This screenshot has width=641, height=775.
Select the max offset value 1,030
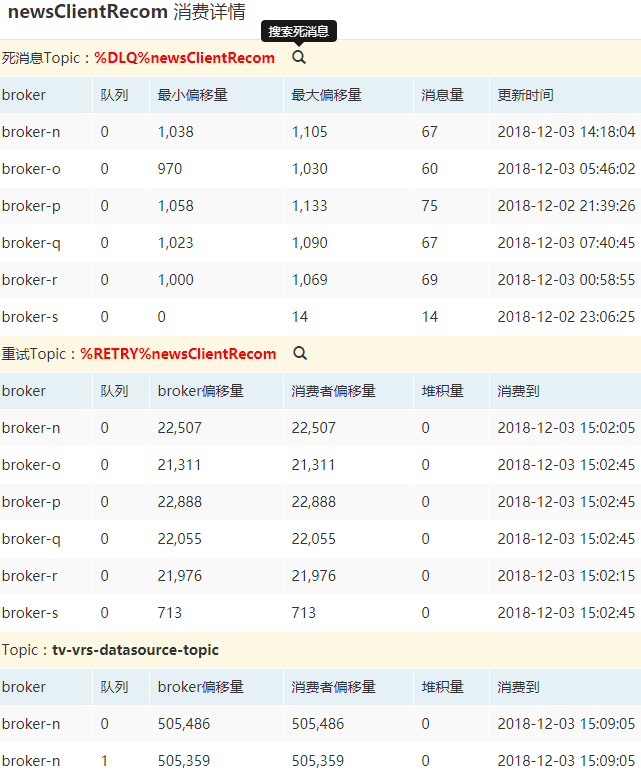309,169
